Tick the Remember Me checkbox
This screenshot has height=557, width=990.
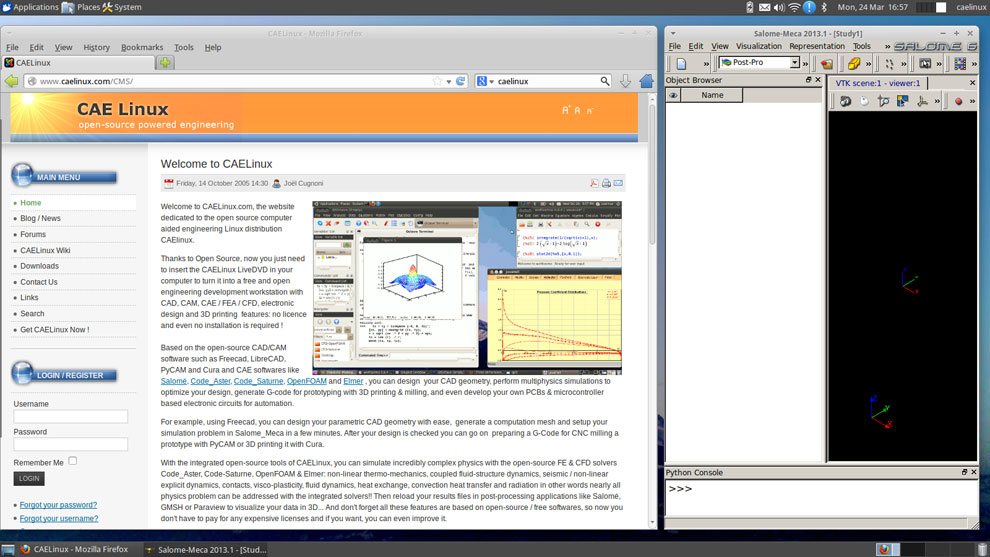click(x=73, y=461)
